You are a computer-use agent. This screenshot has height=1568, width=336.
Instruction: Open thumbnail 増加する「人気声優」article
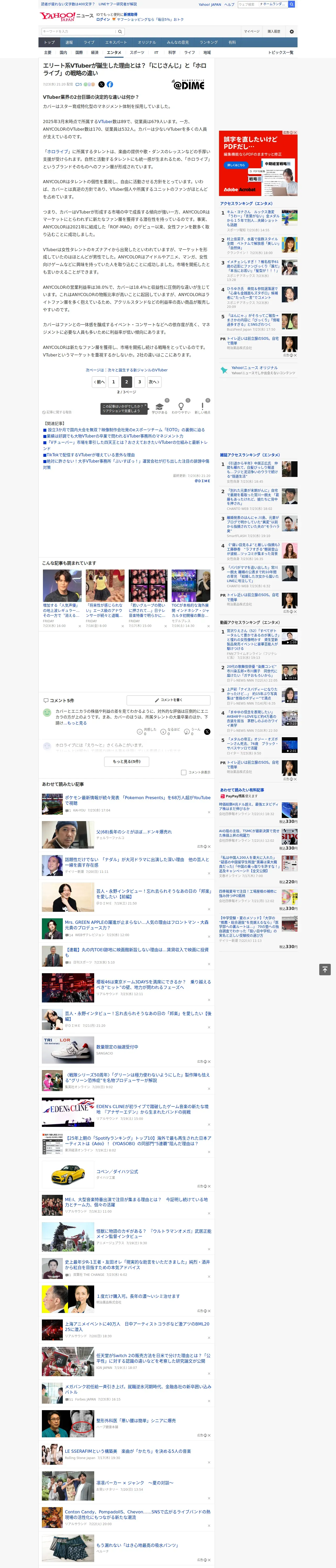pos(62,586)
